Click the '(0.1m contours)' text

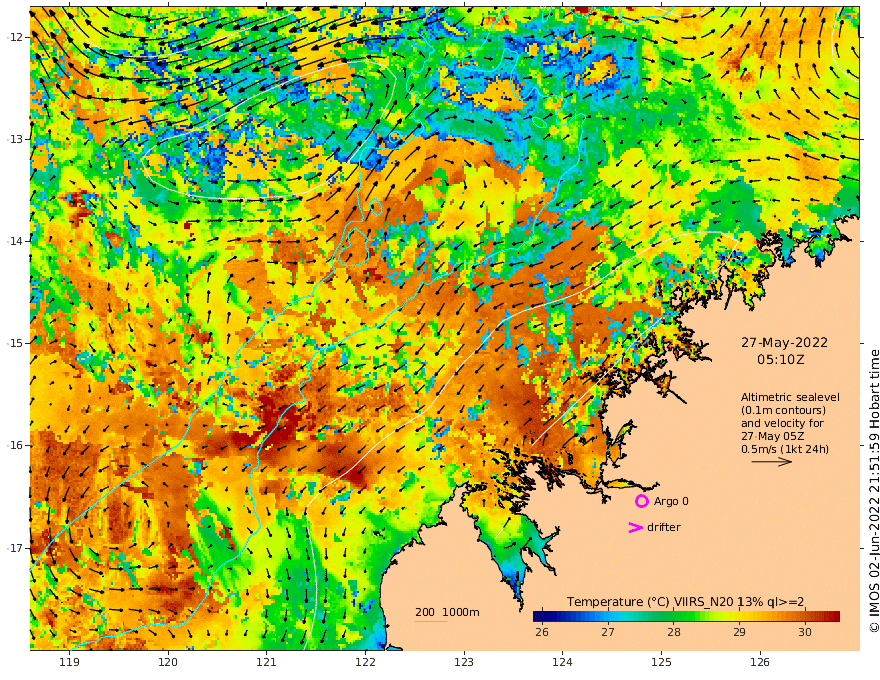[x=783, y=410]
